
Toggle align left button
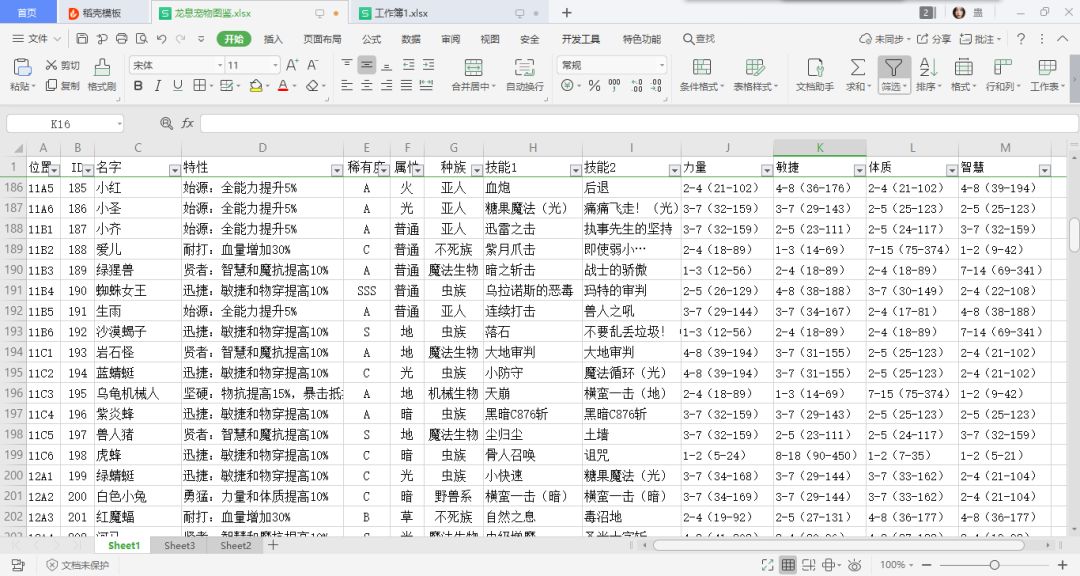pyautogui.click(x=346, y=85)
